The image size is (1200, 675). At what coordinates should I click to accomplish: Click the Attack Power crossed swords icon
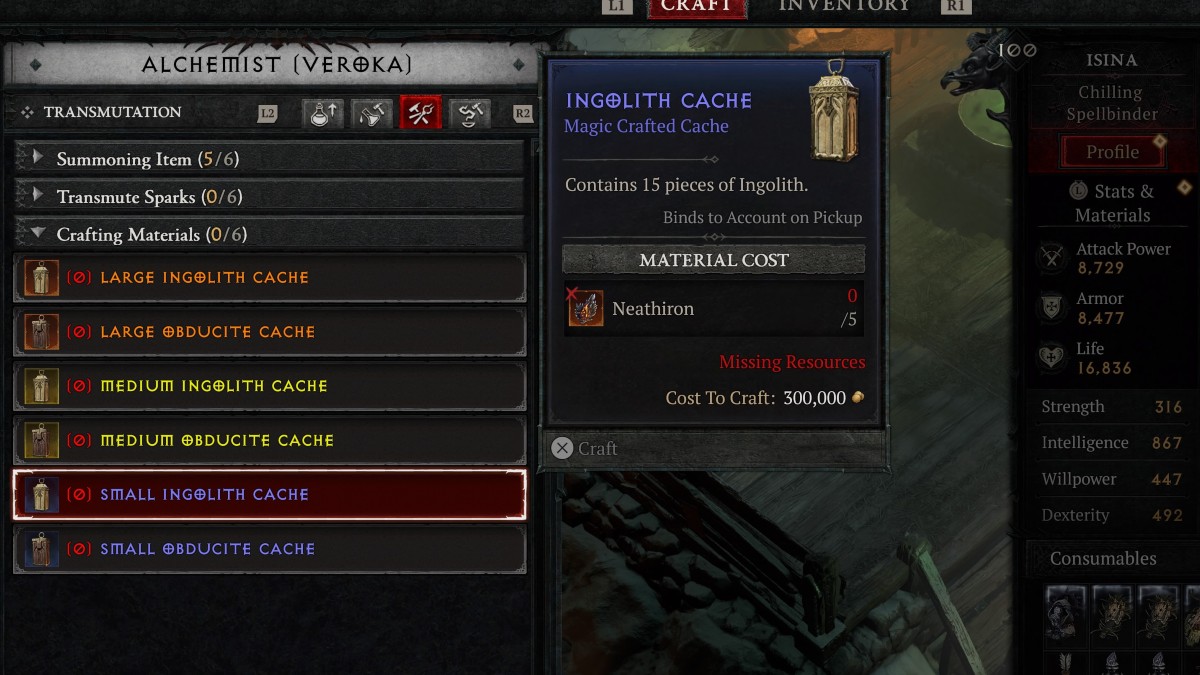(1052, 258)
